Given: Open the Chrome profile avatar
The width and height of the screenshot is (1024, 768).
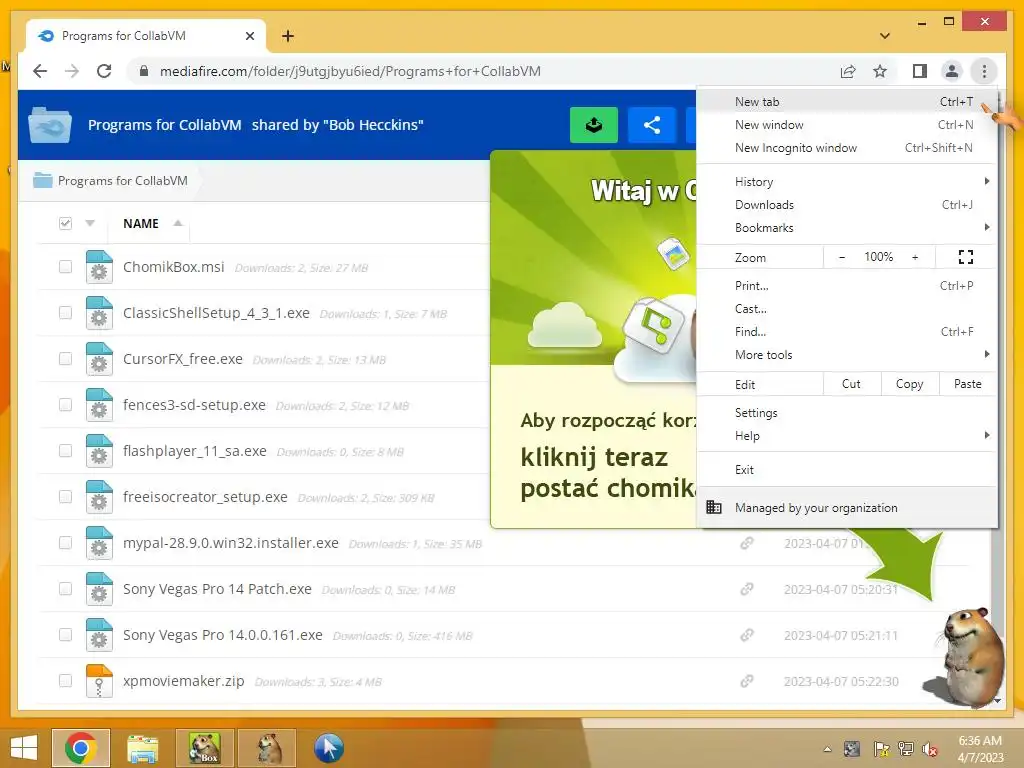Looking at the screenshot, I should [x=952, y=71].
